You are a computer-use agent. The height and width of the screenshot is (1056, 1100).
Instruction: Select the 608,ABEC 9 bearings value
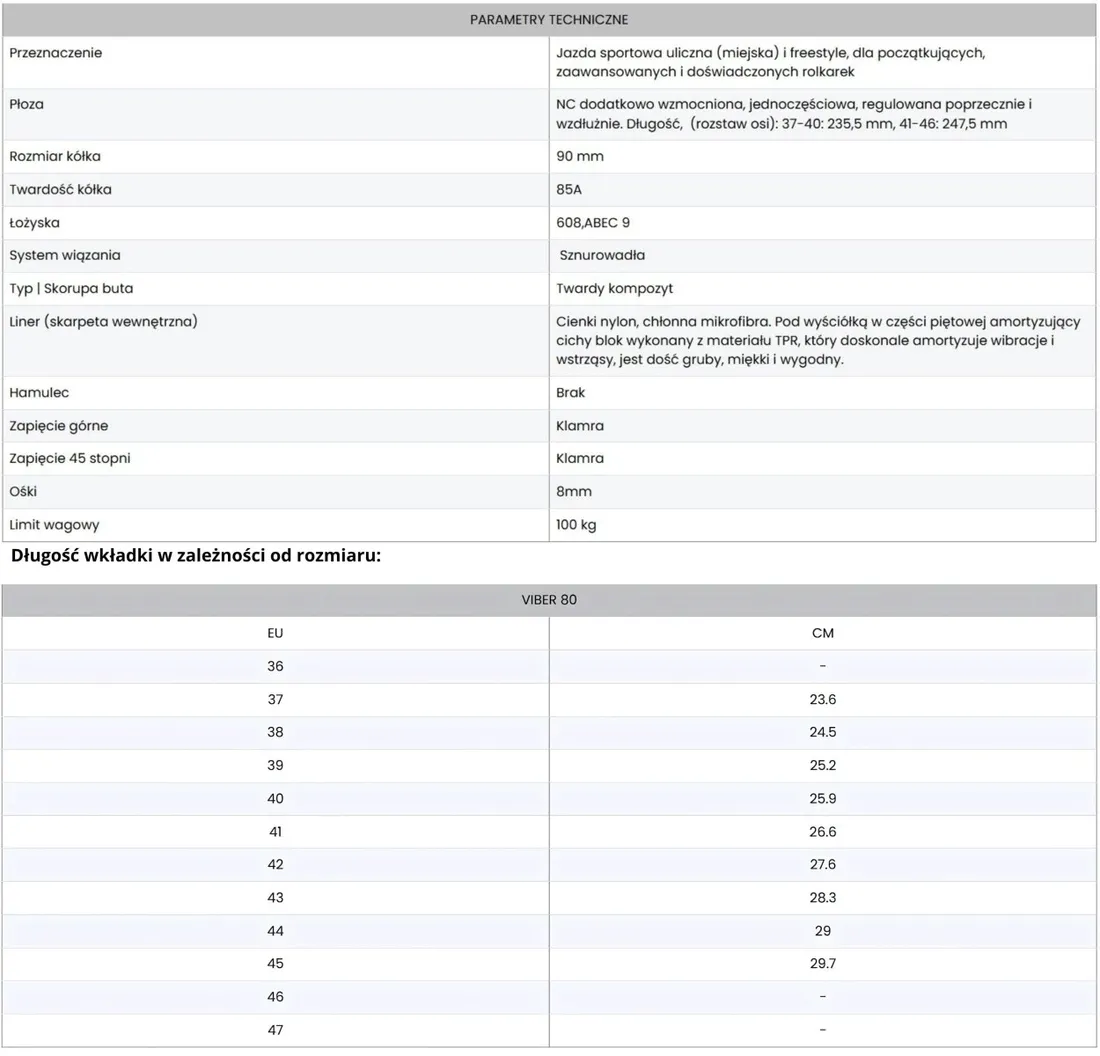[593, 222]
